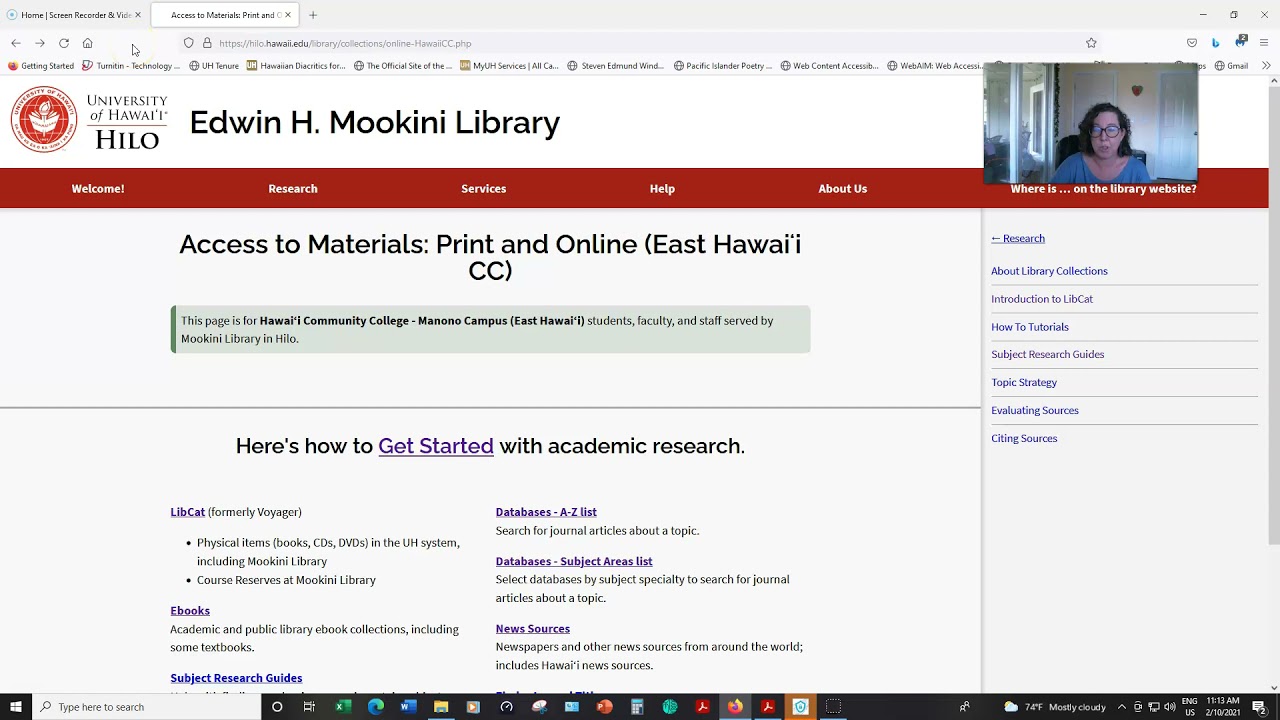This screenshot has width=1280, height=720.
Task: Open the Help menu
Action: tap(662, 188)
